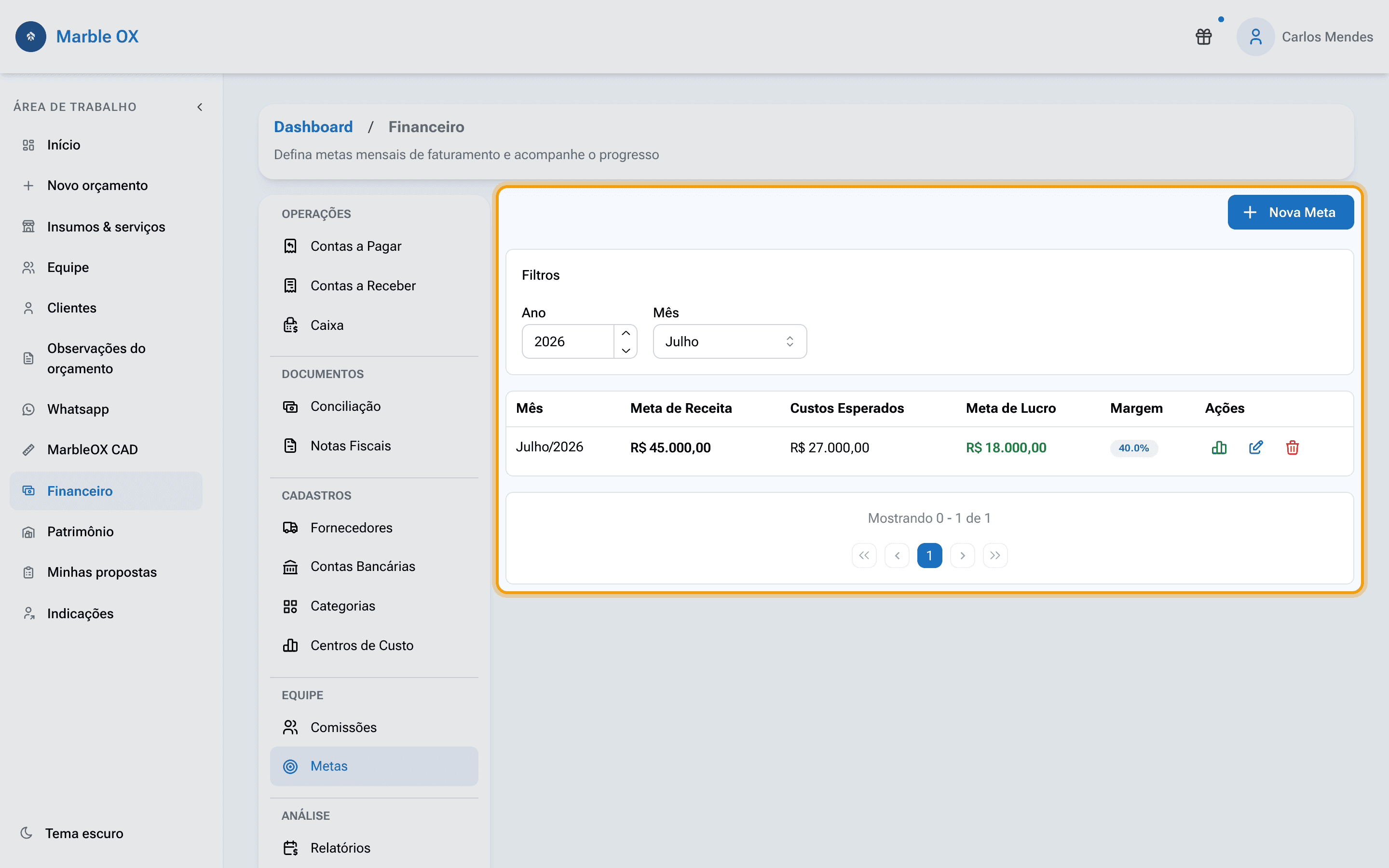1389x868 pixels.
Task: Go to previous page of results
Action: tap(897, 555)
